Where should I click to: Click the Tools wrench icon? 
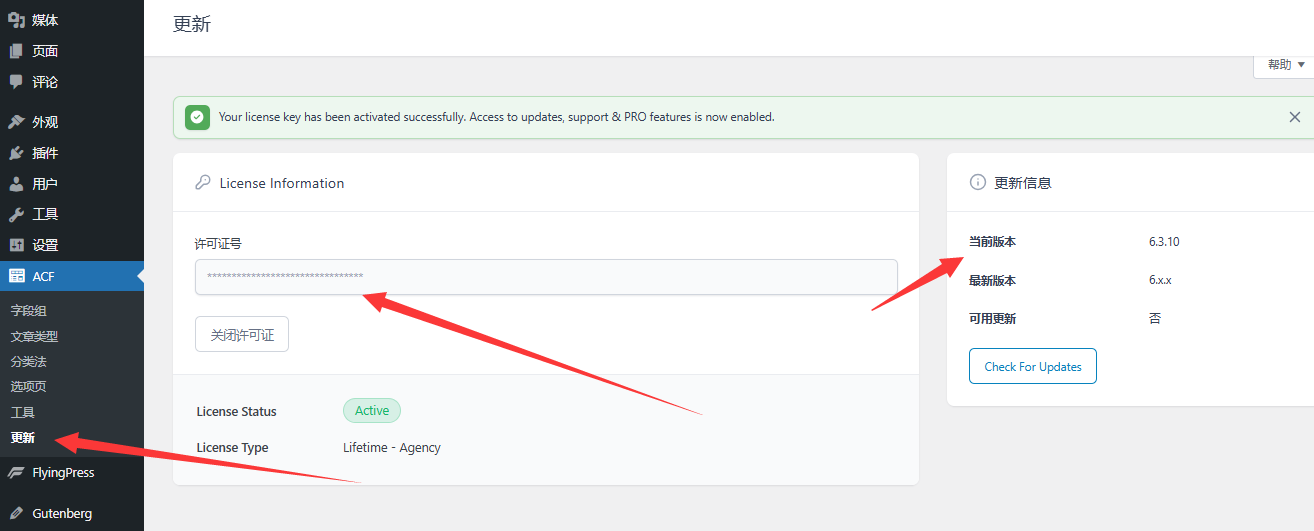point(16,214)
